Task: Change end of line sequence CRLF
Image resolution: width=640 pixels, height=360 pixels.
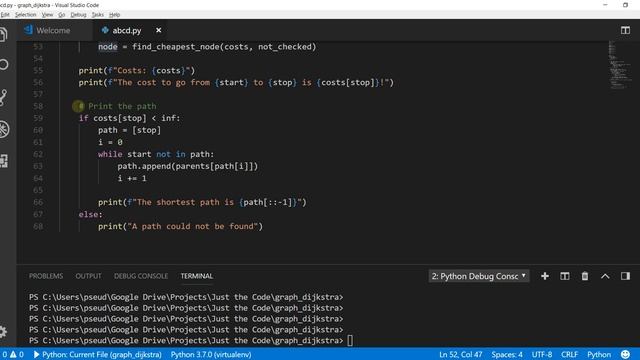Action: coord(569,354)
